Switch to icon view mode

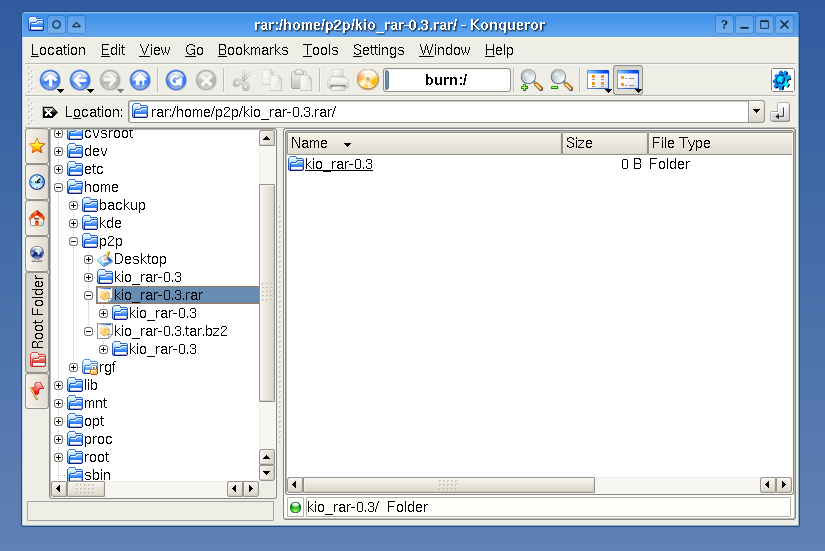[x=598, y=81]
